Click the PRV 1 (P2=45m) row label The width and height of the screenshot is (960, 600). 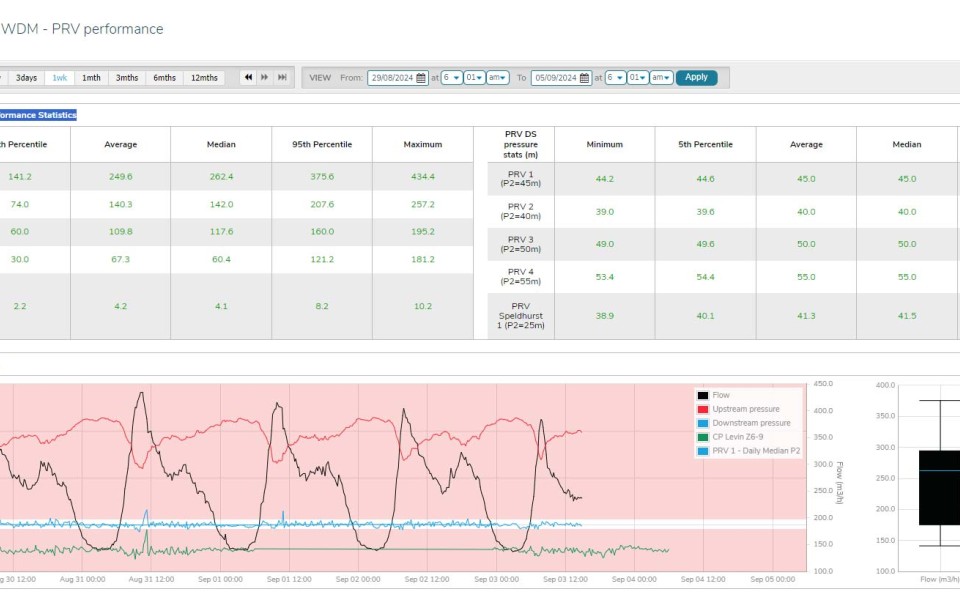520,179
